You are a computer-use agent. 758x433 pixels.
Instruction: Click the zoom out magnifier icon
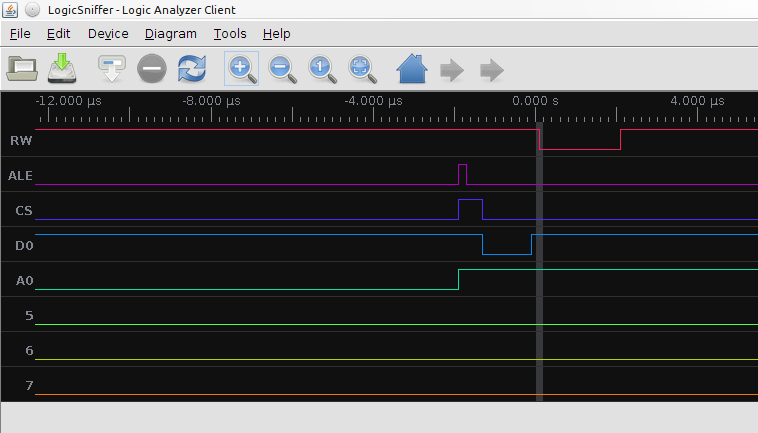click(282, 69)
